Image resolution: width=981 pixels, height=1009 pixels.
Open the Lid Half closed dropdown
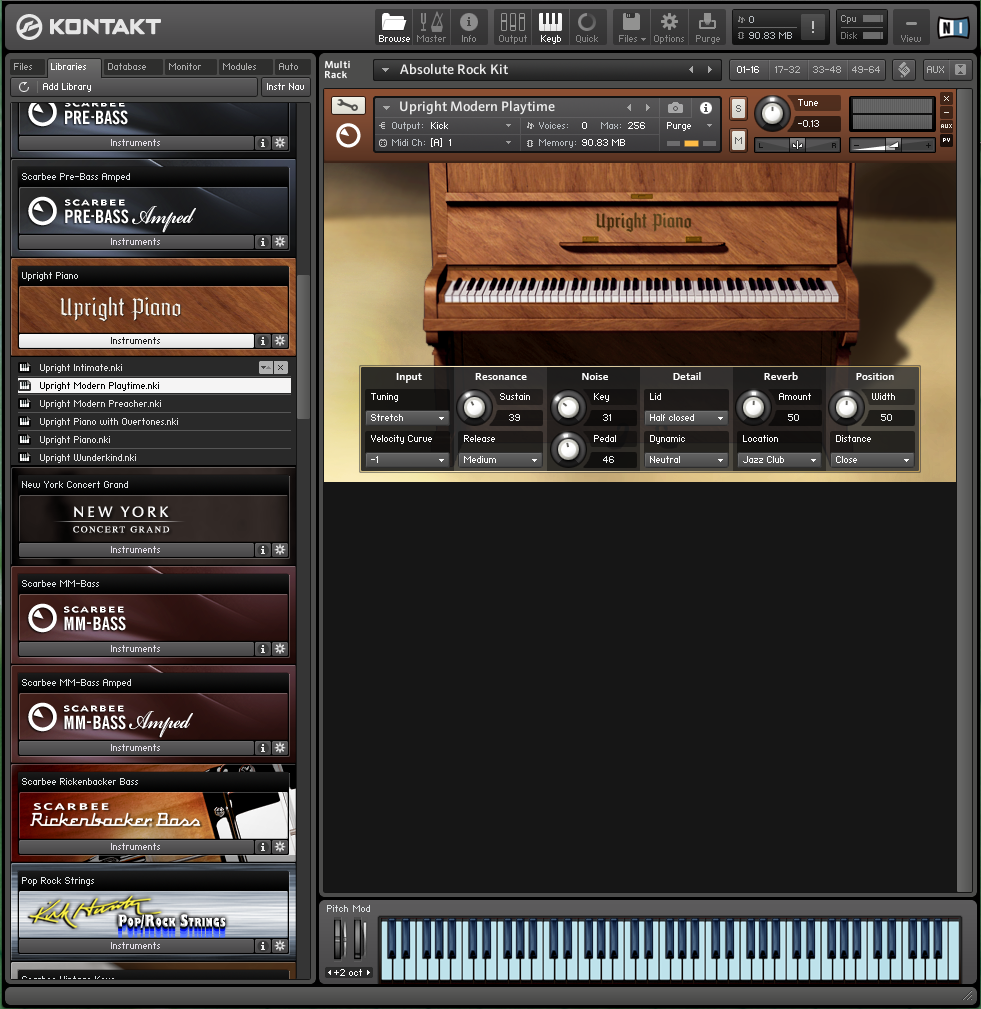tap(686, 418)
